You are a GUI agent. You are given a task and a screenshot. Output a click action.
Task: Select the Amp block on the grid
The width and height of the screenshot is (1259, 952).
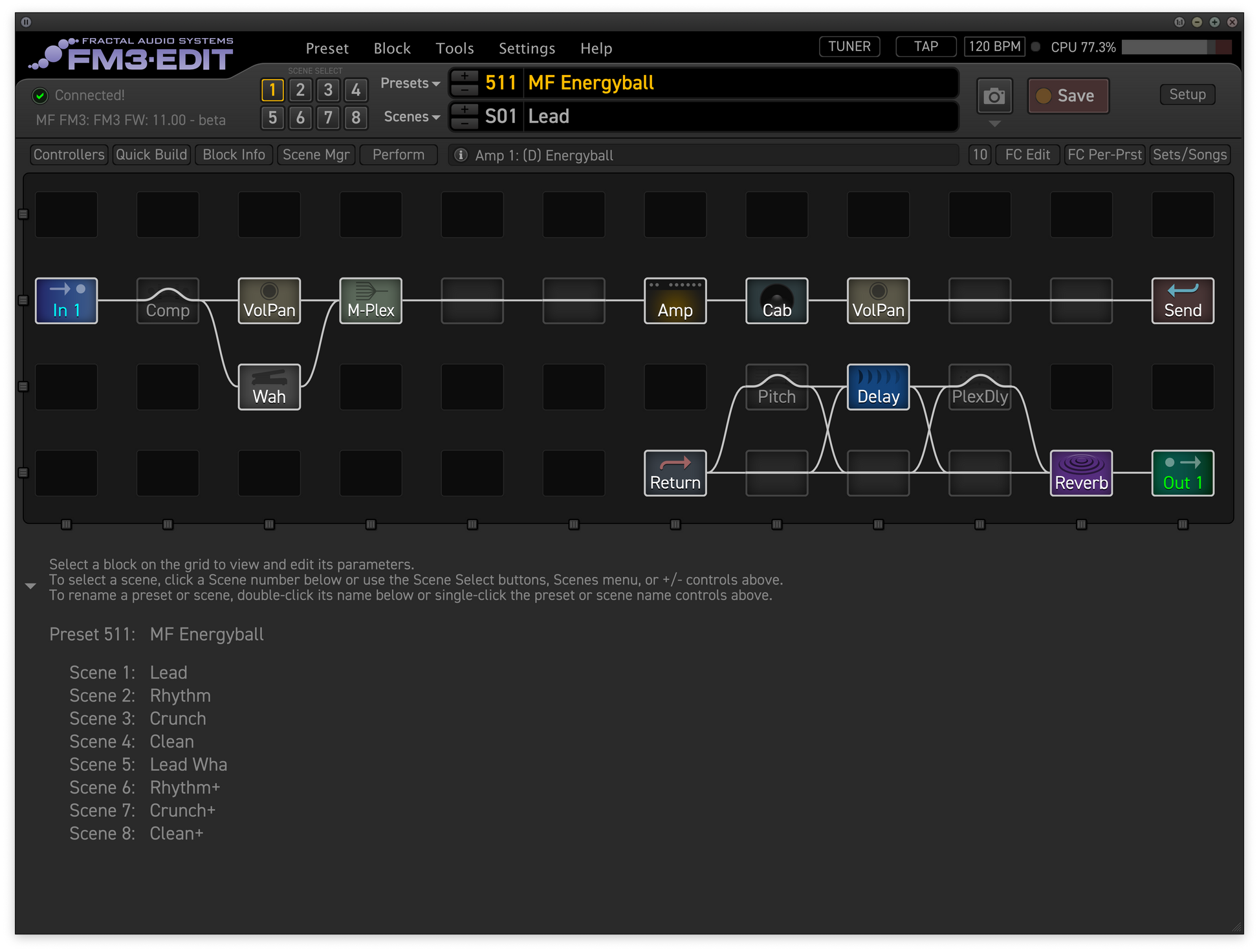[675, 301]
